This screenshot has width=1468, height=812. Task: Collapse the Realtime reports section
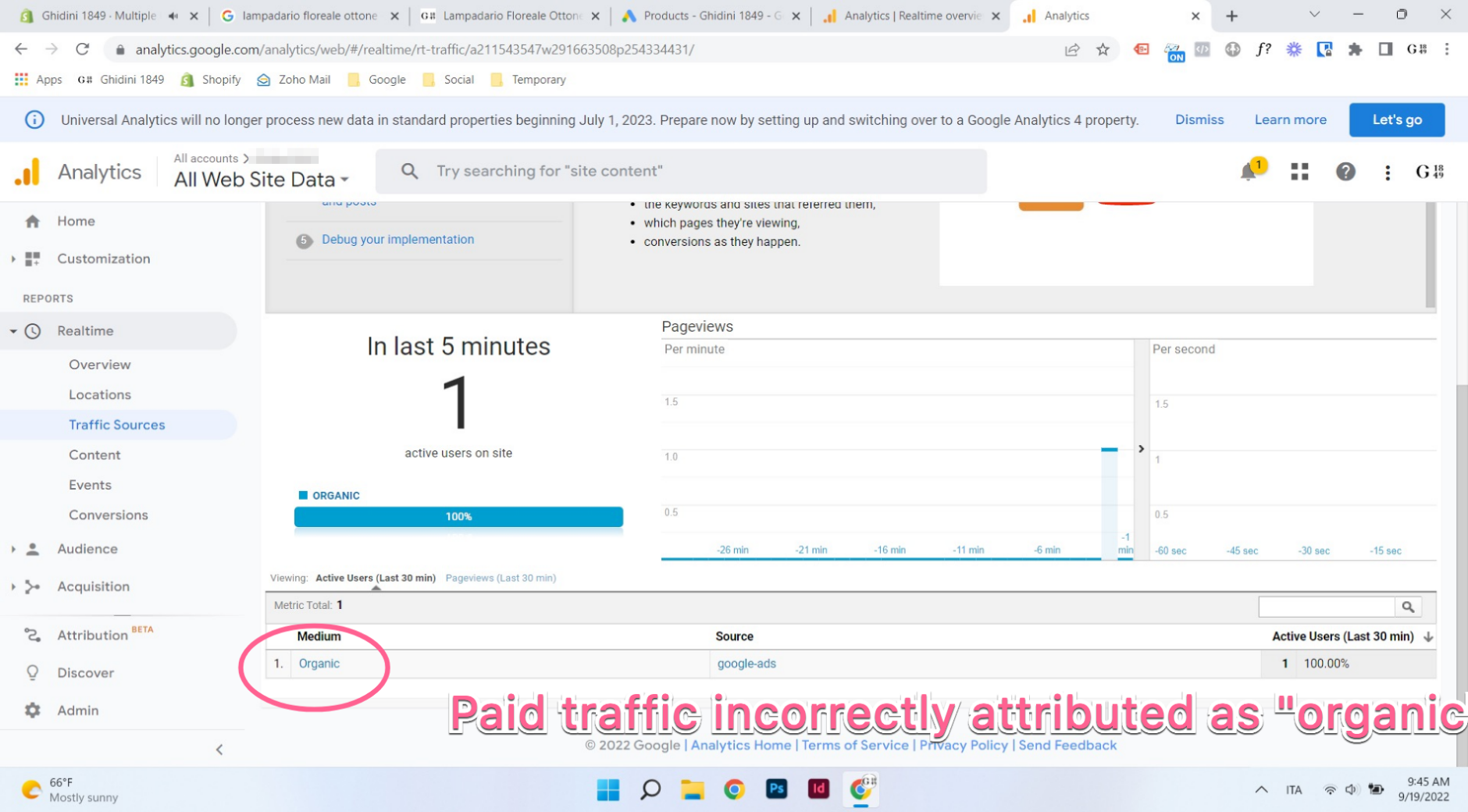click(x=13, y=331)
